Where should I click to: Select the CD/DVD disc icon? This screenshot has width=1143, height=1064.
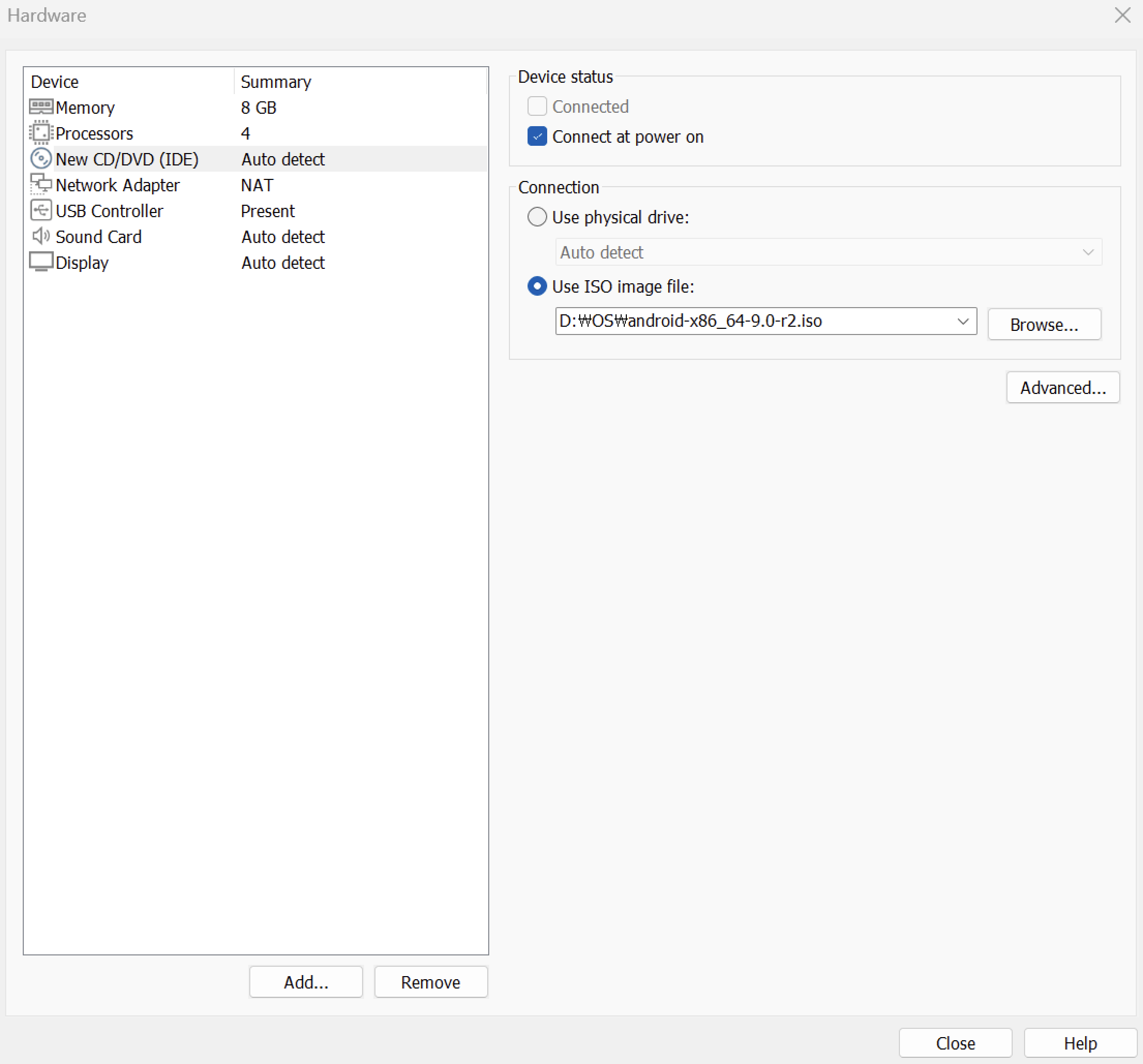tap(41, 159)
